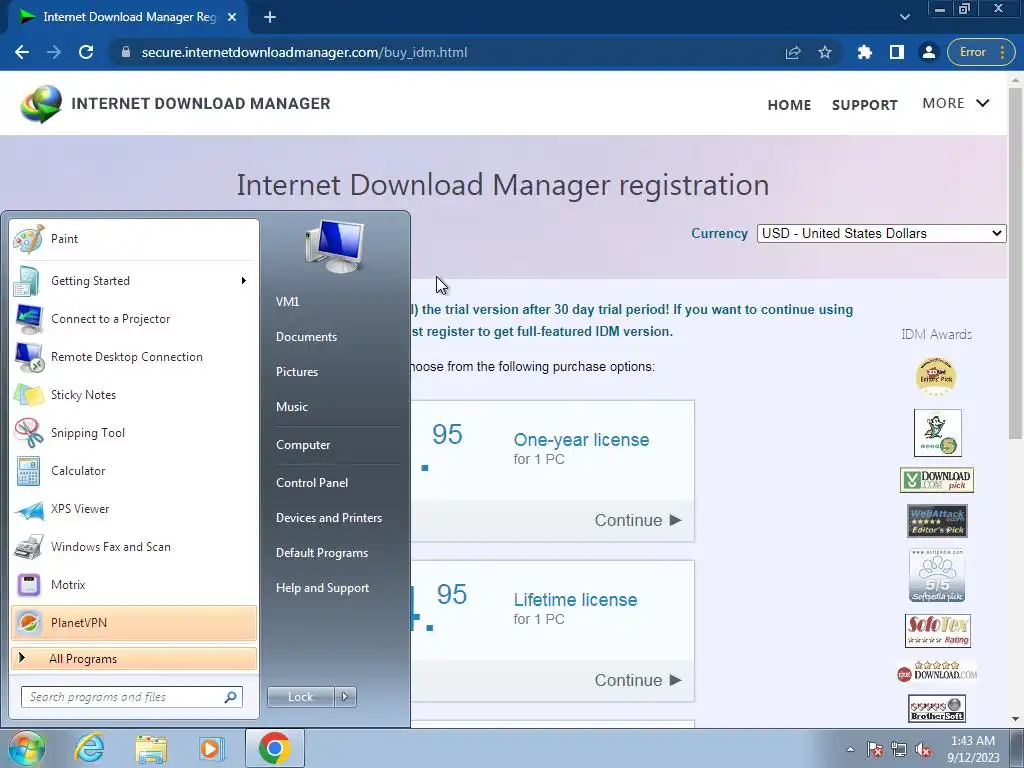Open Chrome extensions puzzle icon
The image size is (1024, 768).
tap(865, 52)
